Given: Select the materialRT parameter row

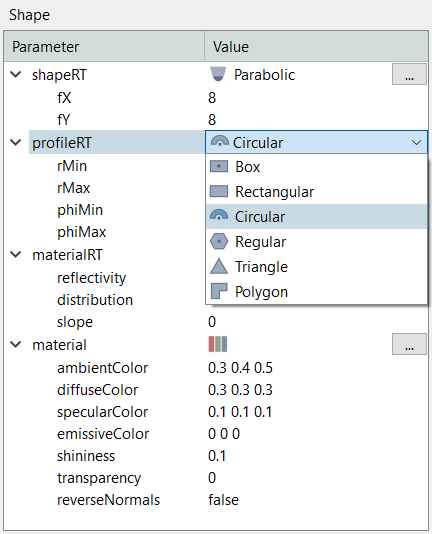Looking at the screenshot, I should [x=67, y=255].
